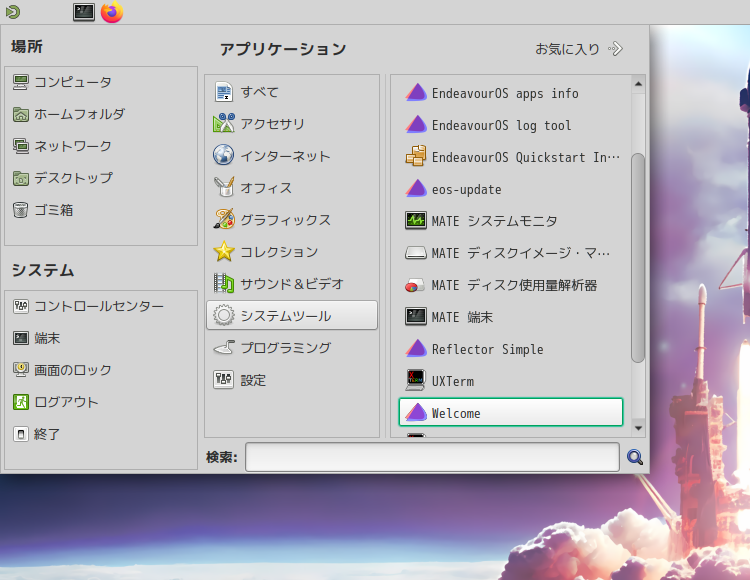Image resolution: width=750 pixels, height=580 pixels.
Task: Open the ゴミ箱 trash icon
Action: (x=21, y=210)
